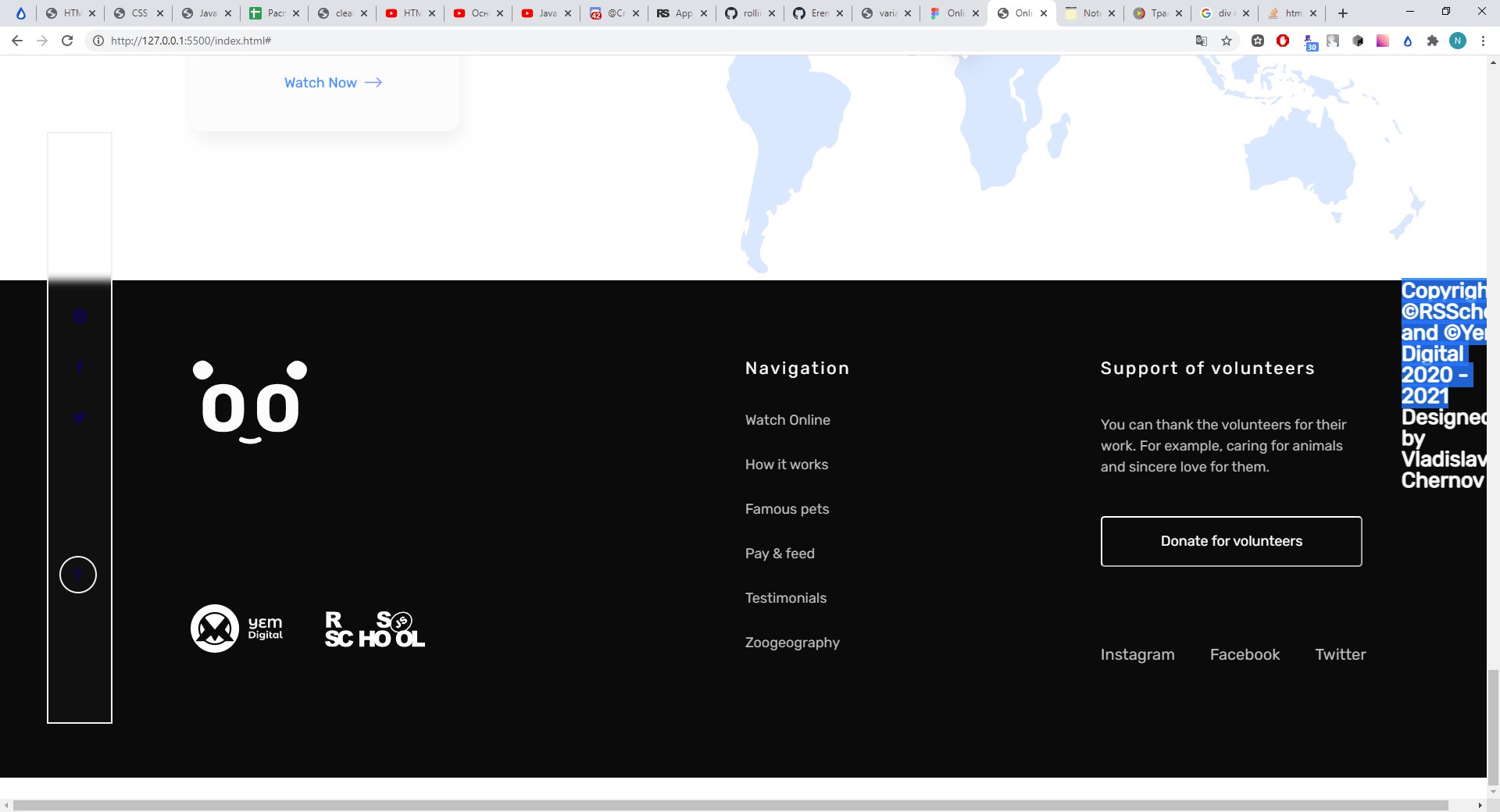
Task: Open the profile avatar labeled N
Action: point(1458,41)
